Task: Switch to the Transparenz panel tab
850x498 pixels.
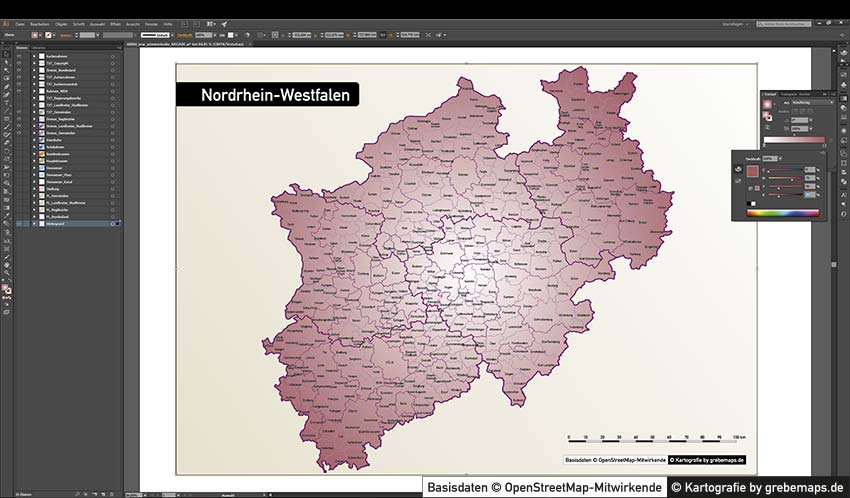Action: coord(789,93)
